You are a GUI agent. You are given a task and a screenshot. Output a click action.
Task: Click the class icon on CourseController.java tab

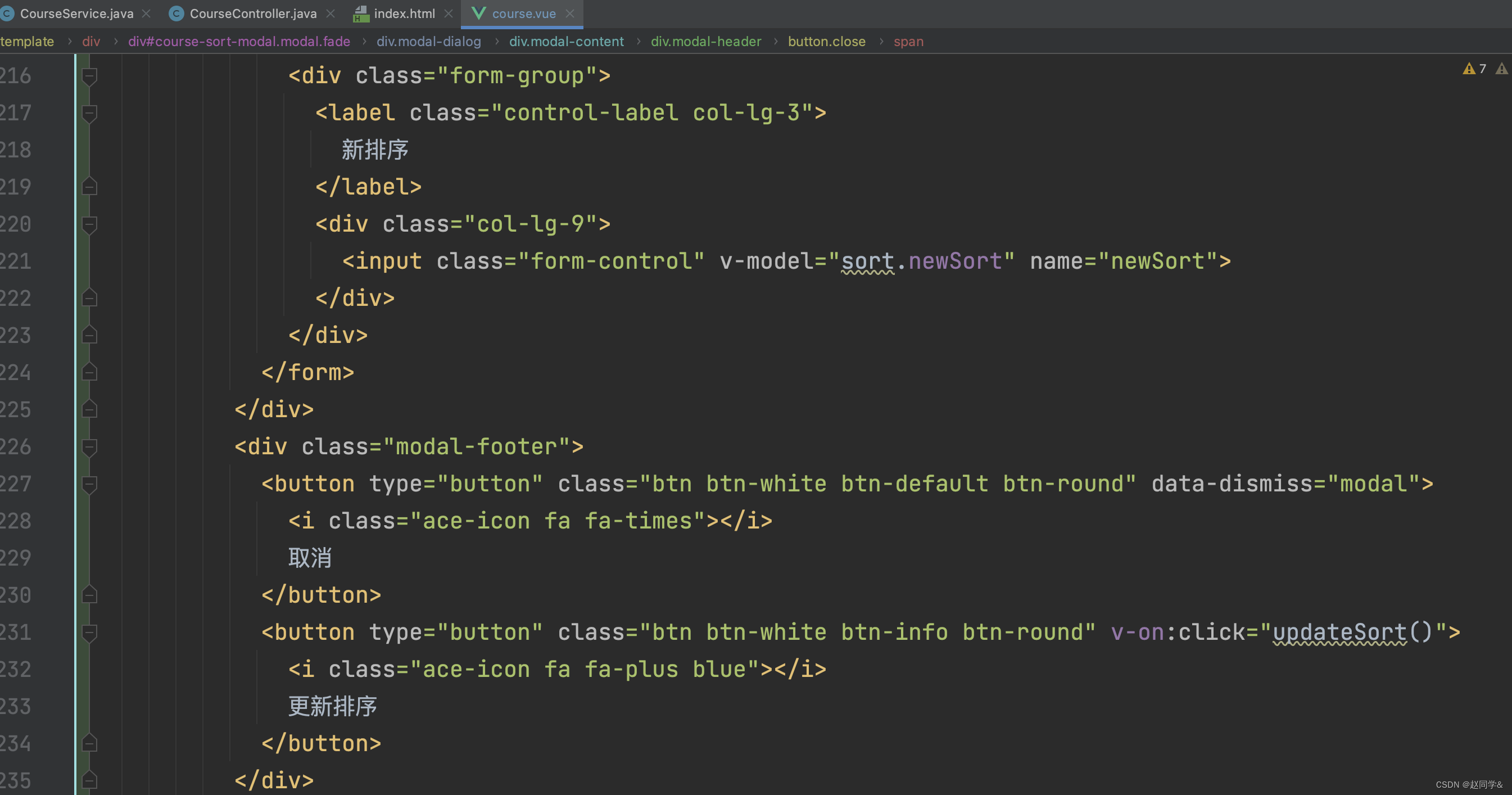click(x=176, y=13)
